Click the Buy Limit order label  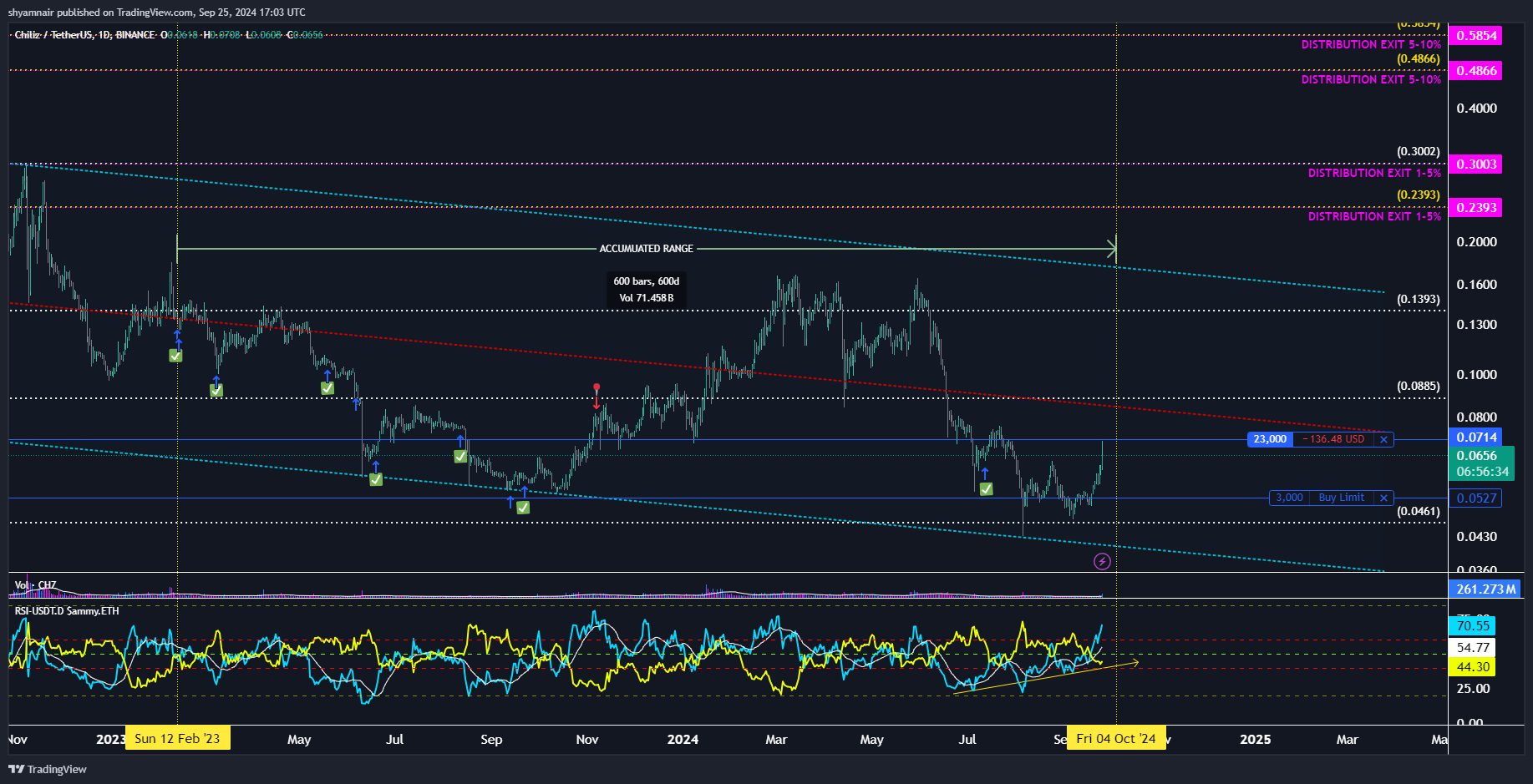(1342, 498)
